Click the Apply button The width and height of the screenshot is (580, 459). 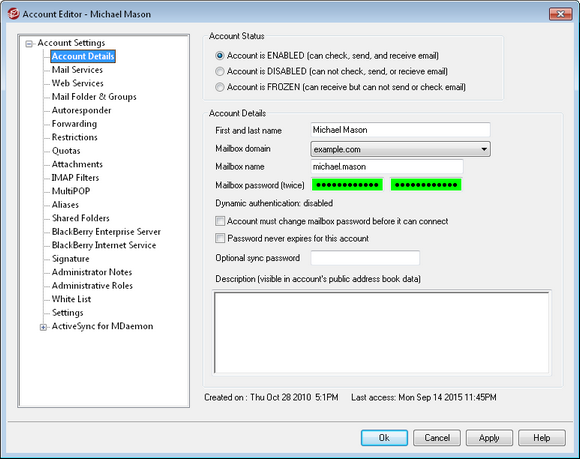pos(489,438)
